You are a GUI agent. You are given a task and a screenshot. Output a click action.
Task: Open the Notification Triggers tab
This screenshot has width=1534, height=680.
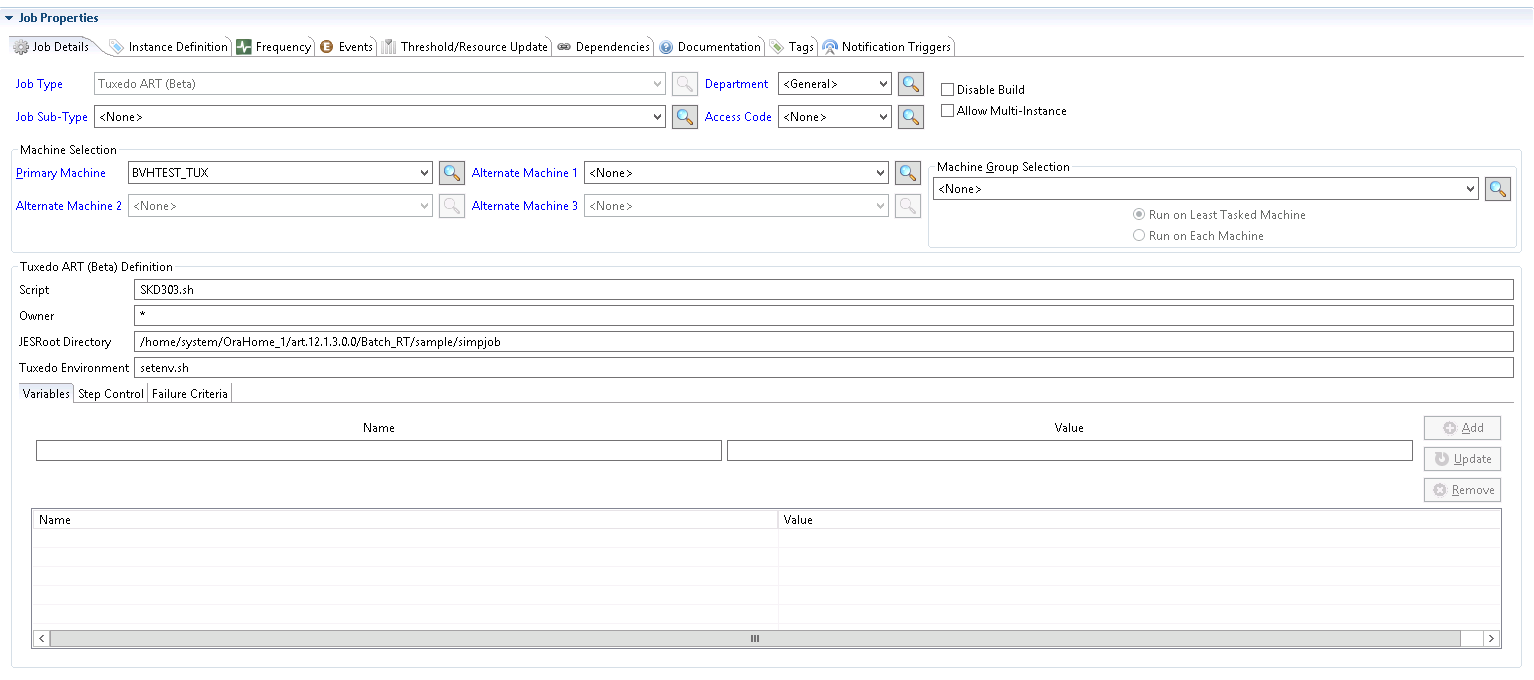click(887, 47)
